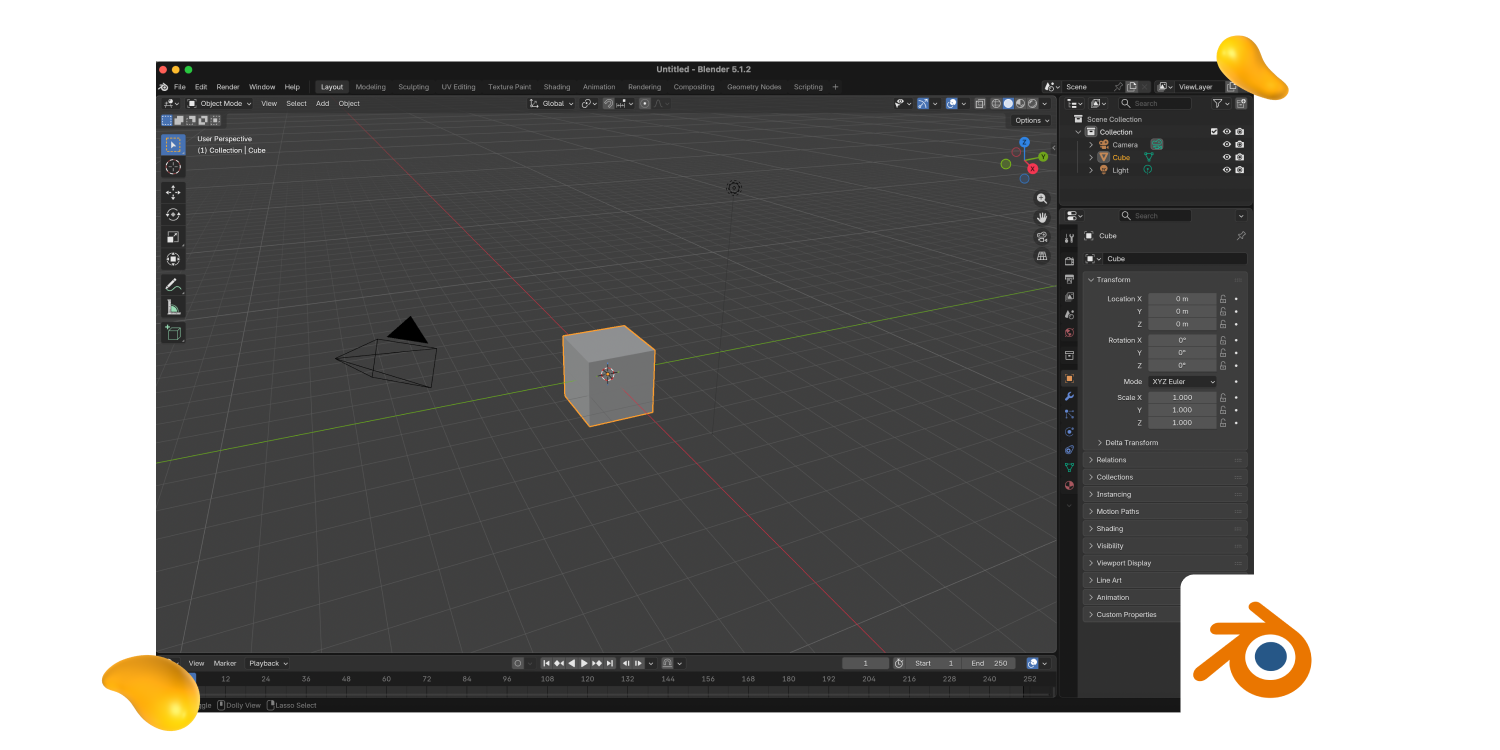Open the Playback dropdown in timeline
This screenshot has height=750, width=1500.
(268, 663)
